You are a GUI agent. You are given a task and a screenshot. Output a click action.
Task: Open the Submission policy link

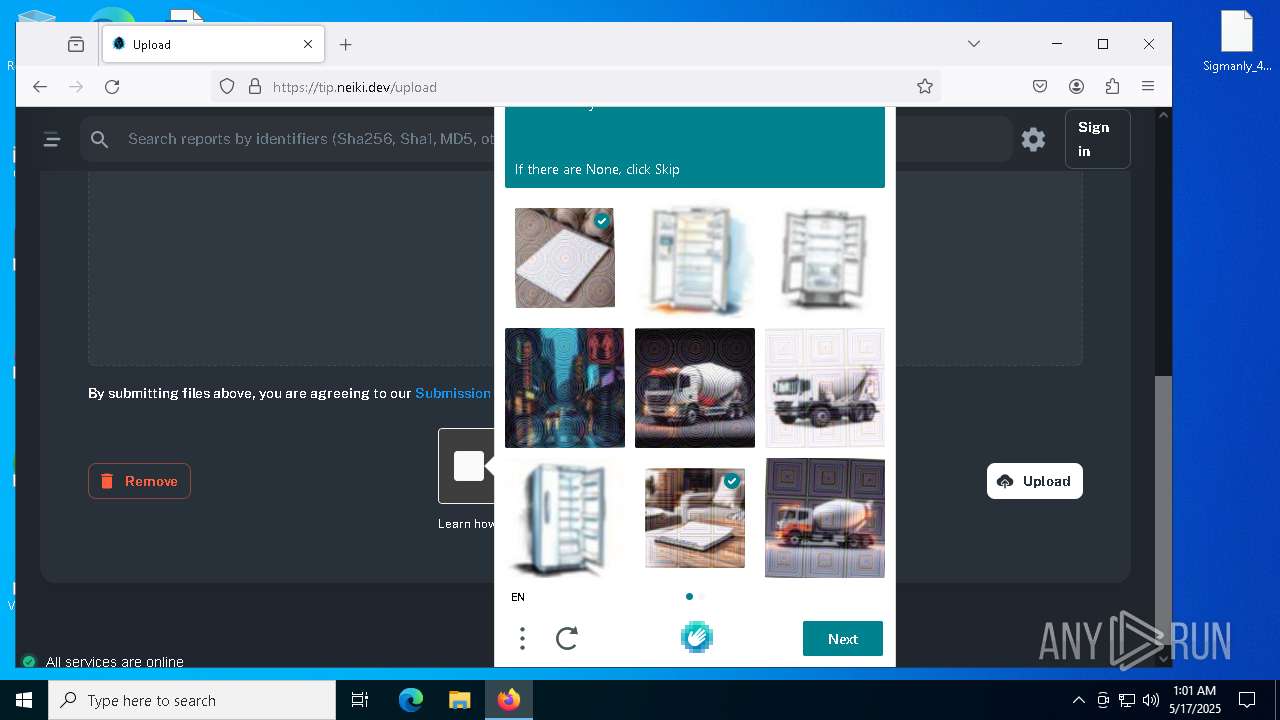tap(453, 393)
